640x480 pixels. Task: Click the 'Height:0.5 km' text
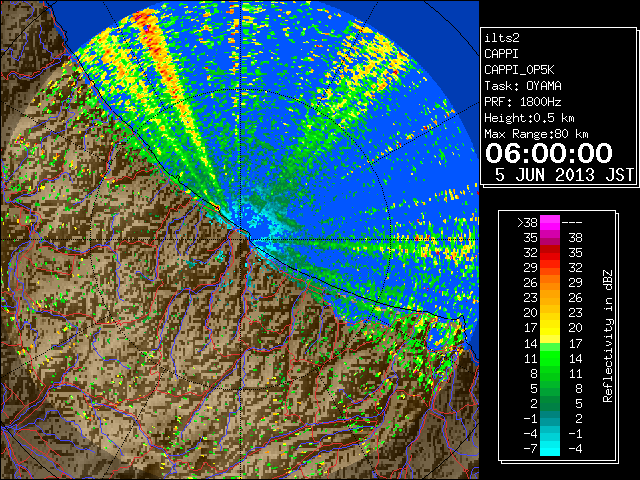click(529, 118)
